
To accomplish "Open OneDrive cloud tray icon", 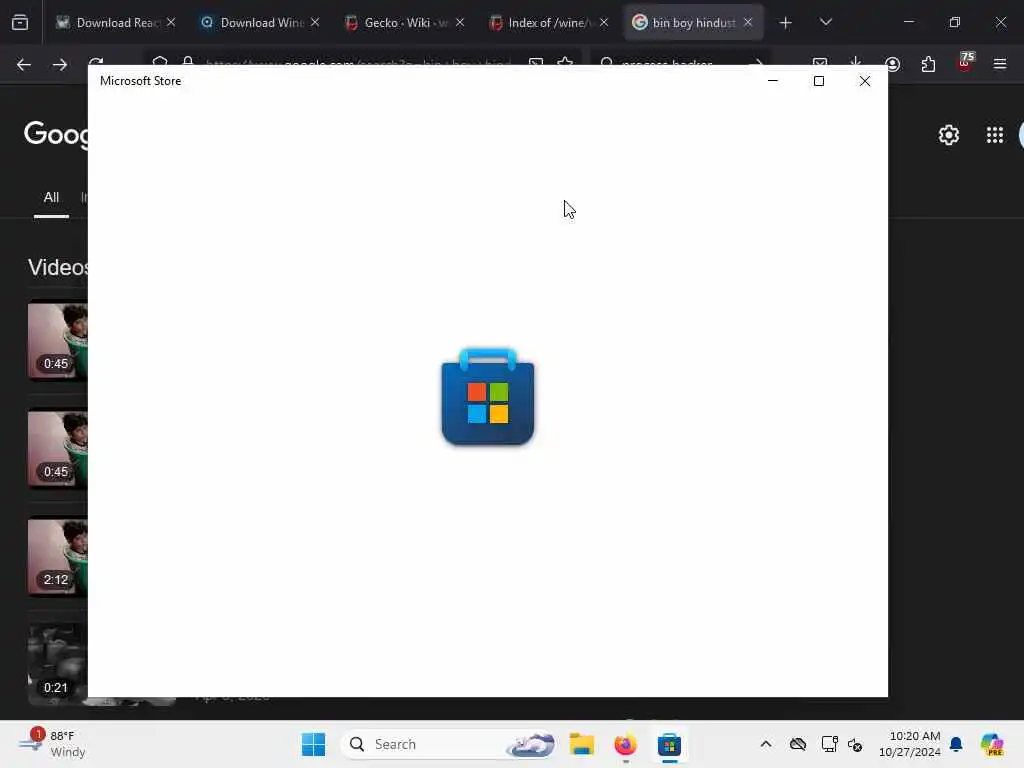I will pyautogui.click(x=797, y=744).
